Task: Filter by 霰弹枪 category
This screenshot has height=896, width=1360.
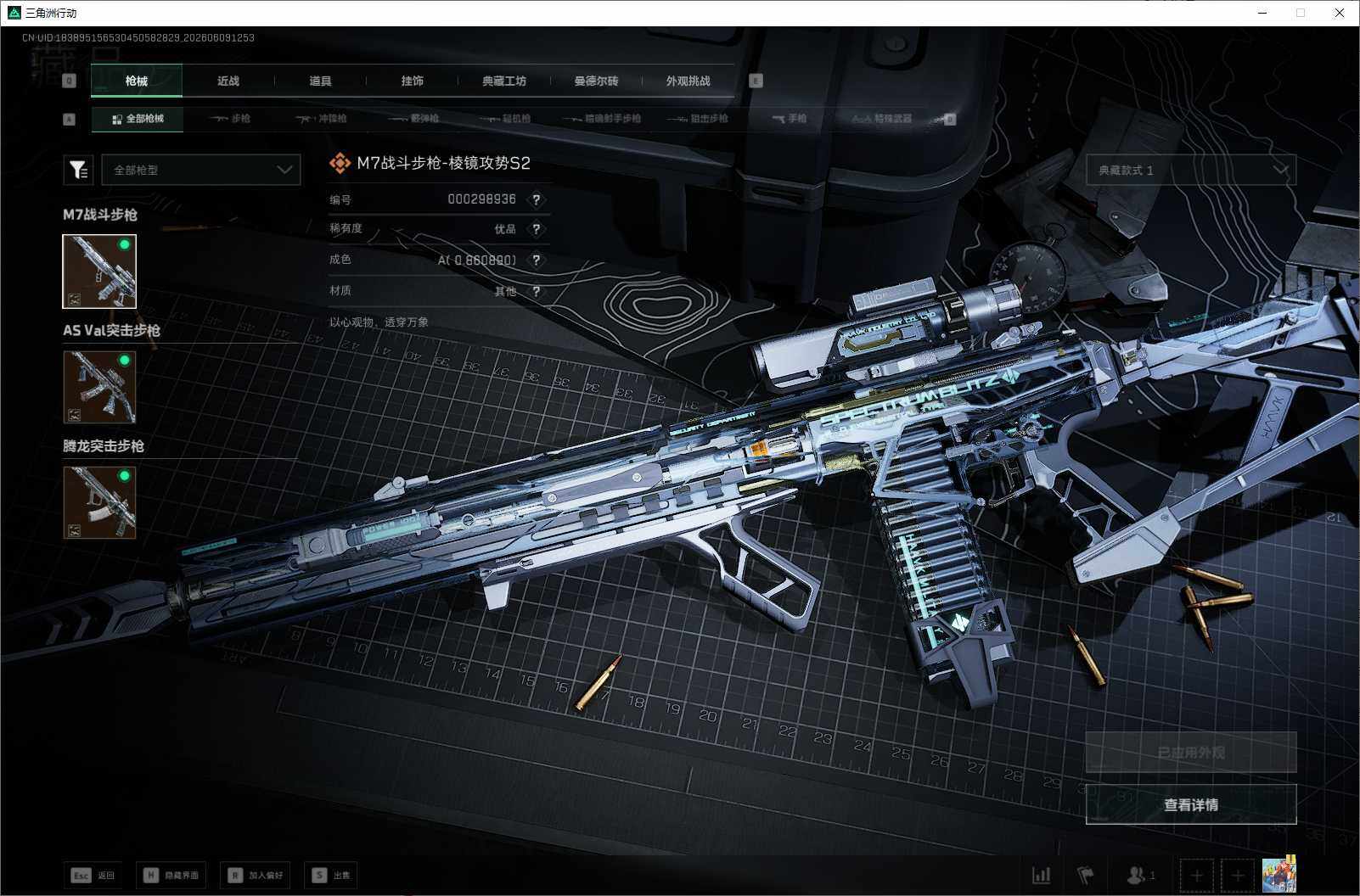Action: (413, 119)
